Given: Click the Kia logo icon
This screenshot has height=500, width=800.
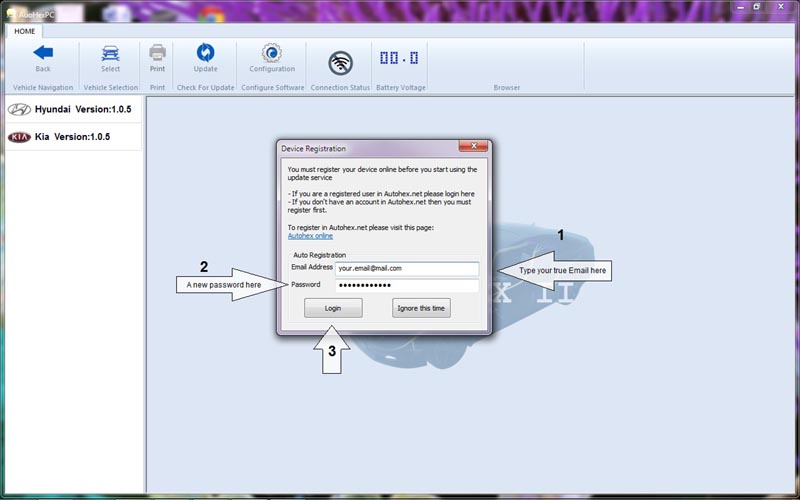Looking at the screenshot, I should coord(19,137).
